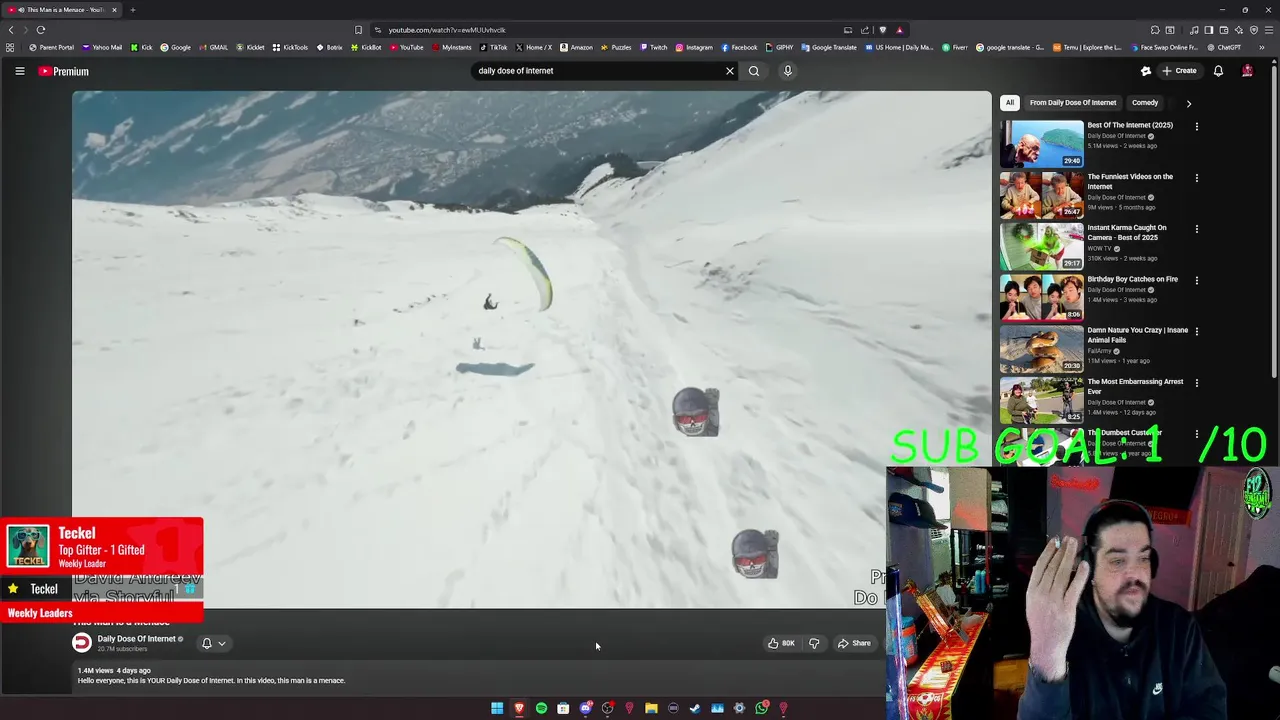Open Discord from the taskbar
The width and height of the screenshot is (1280, 720).
click(x=585, y=708)
